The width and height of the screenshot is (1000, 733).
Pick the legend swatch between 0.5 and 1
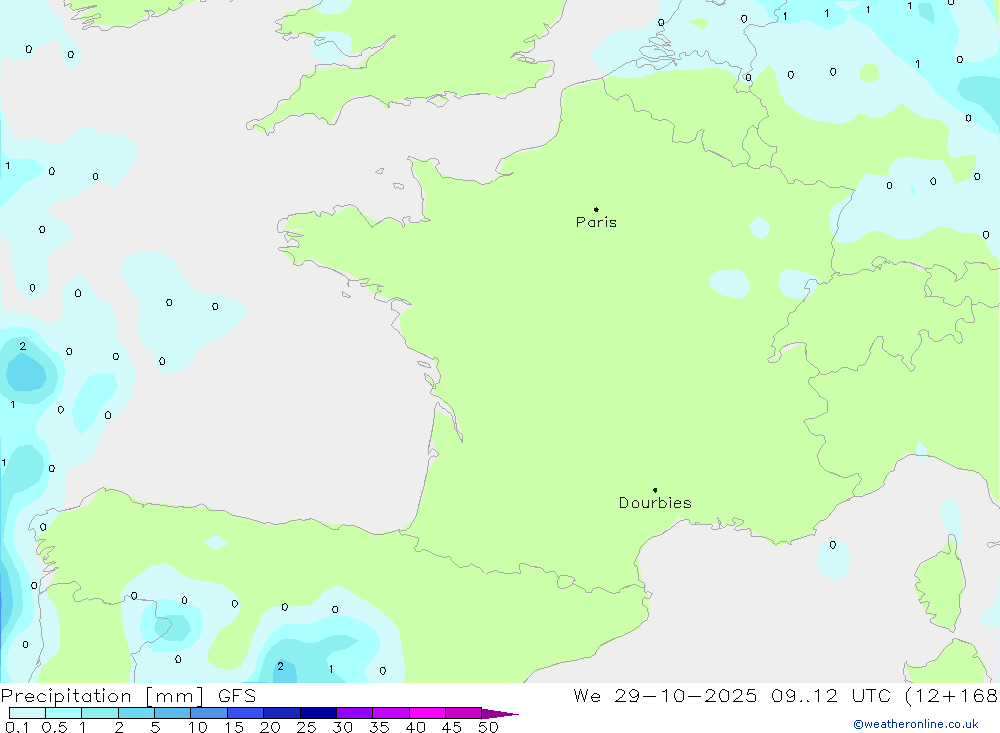(64, 713)
